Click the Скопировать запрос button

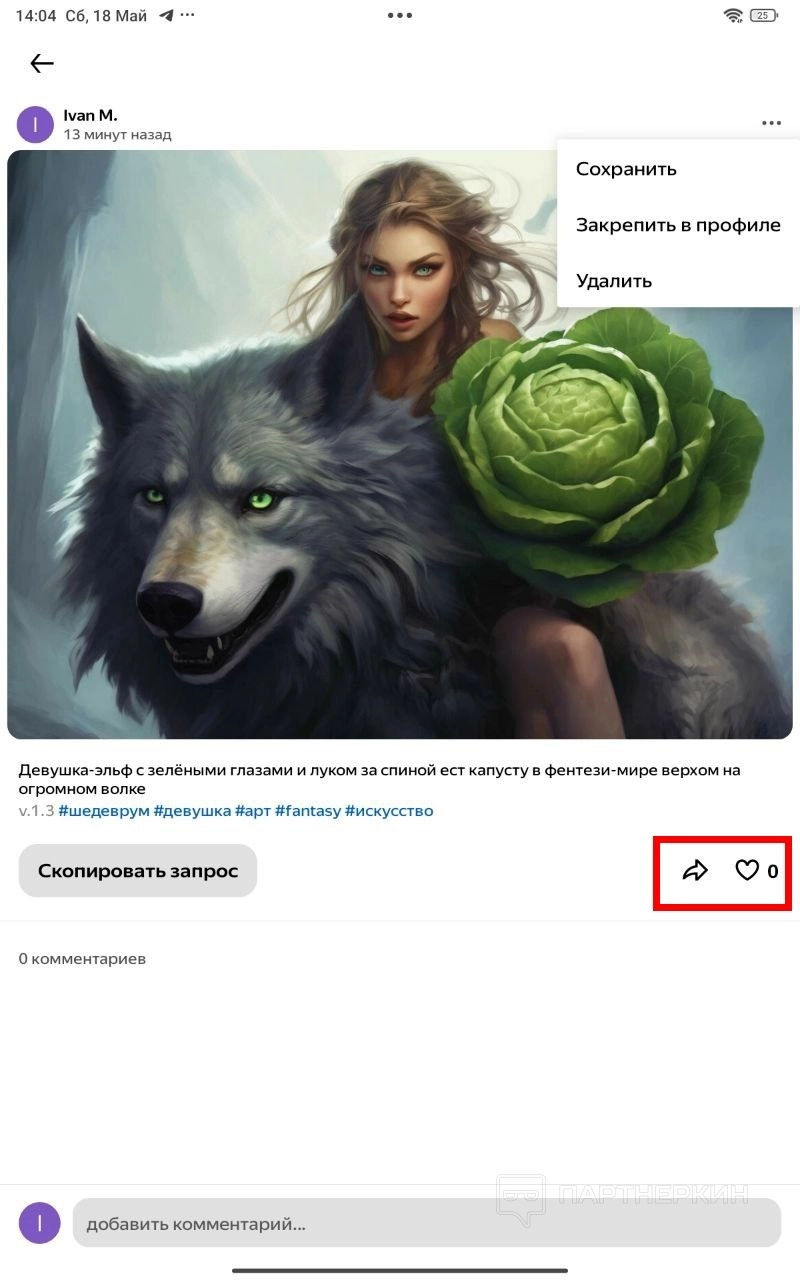[x=138, y=871]
